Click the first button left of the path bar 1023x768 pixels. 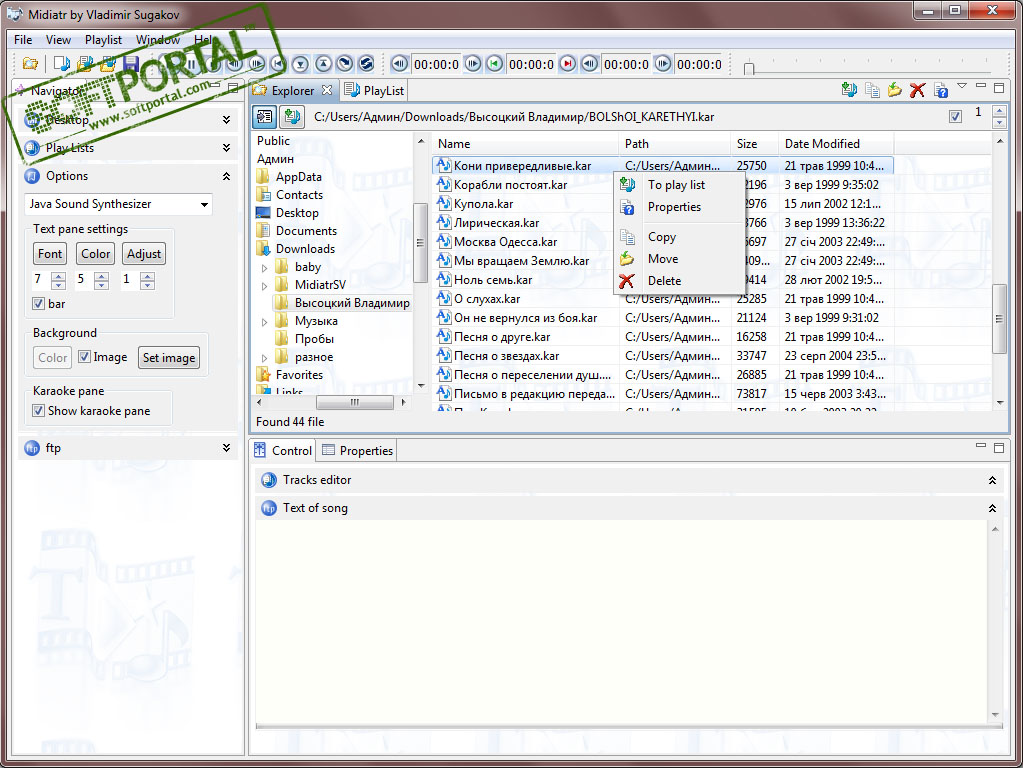pyautogui.click(x=264, y=117)
